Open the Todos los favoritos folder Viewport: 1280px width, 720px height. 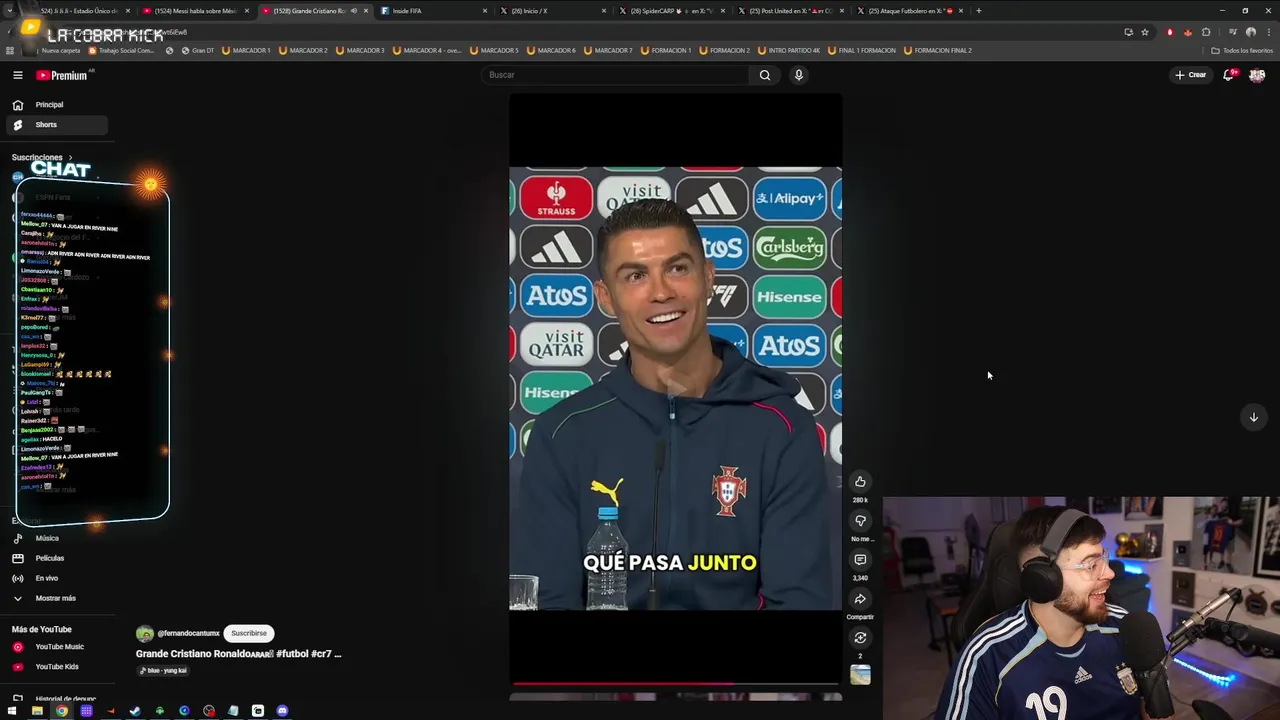(1241, 50)
